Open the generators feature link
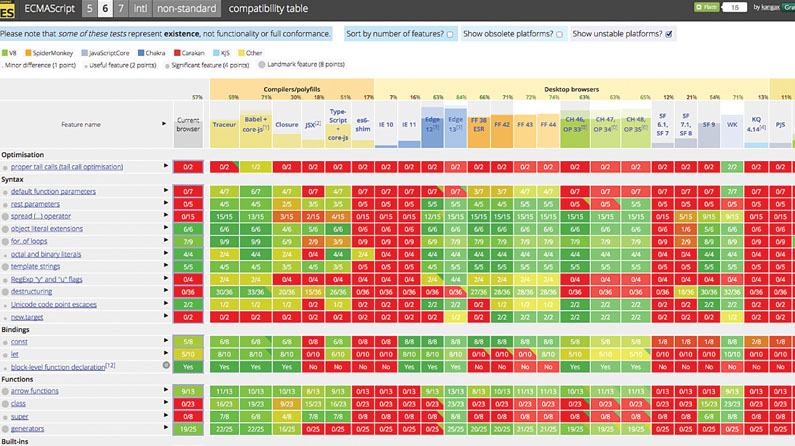Viewport: 795px width, 446px height. point(27,429)
